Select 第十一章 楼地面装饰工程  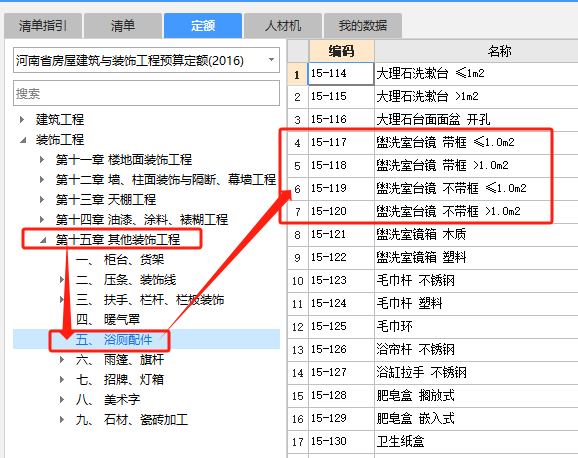124,160
